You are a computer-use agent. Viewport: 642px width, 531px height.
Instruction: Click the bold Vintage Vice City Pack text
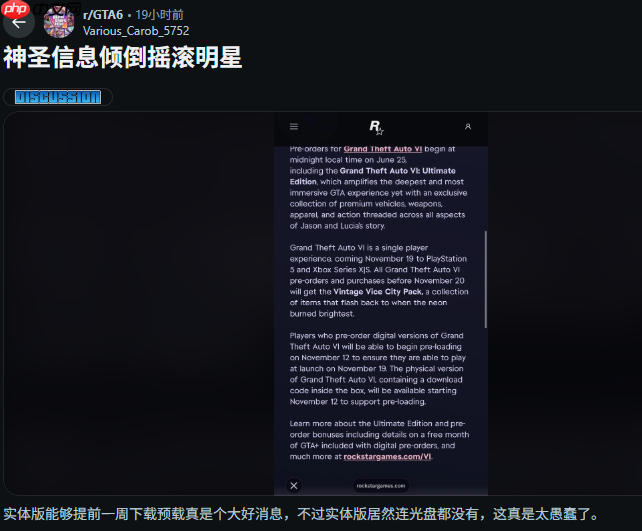click(x=378, y=291)
